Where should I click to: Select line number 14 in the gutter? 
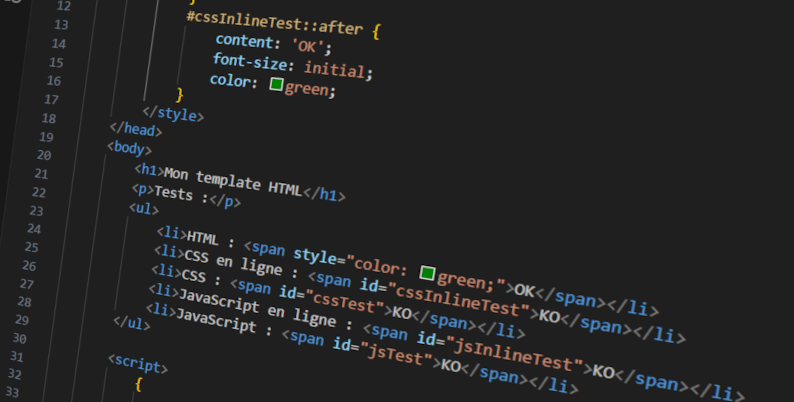[59, 44]
